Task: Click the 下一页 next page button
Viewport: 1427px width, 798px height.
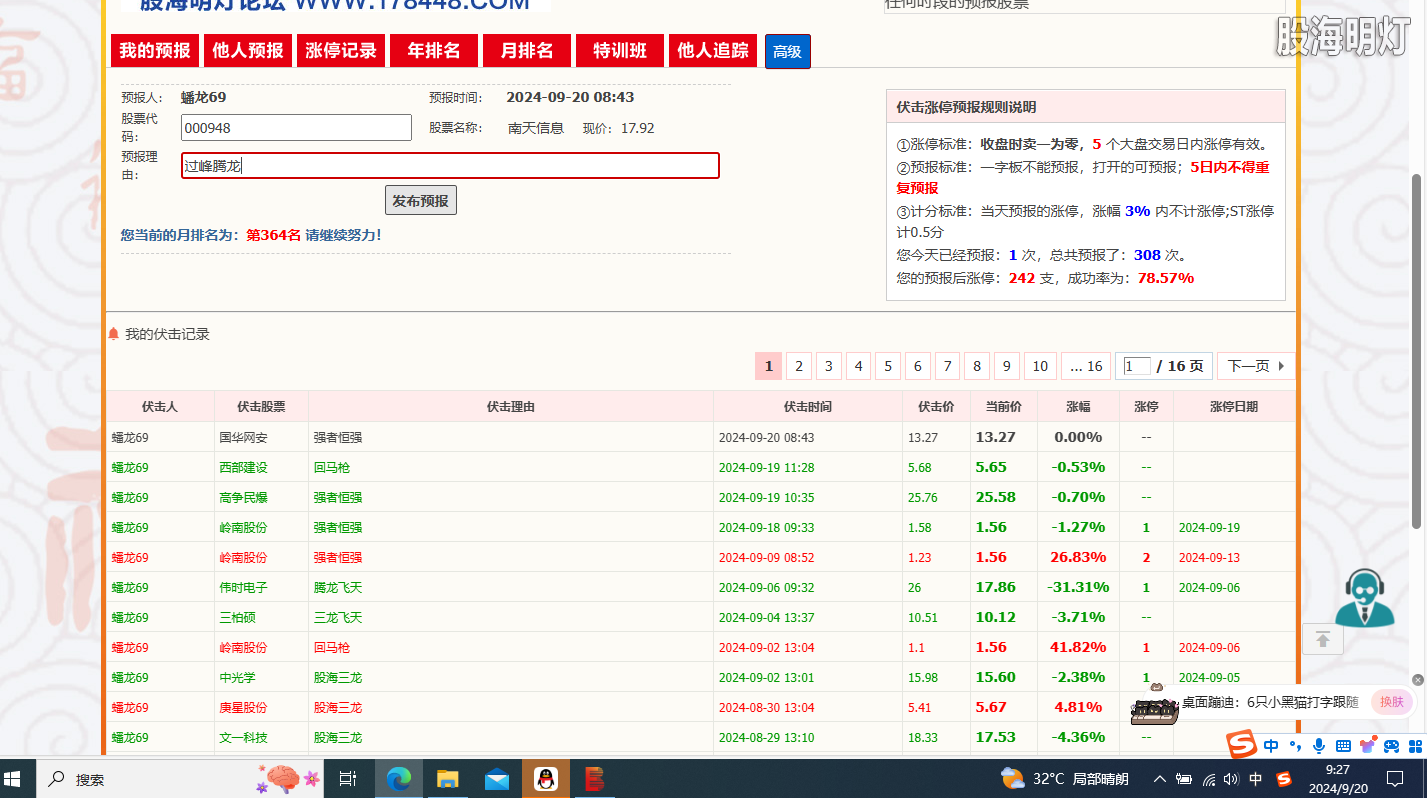Action: (x=1256, y=366)
